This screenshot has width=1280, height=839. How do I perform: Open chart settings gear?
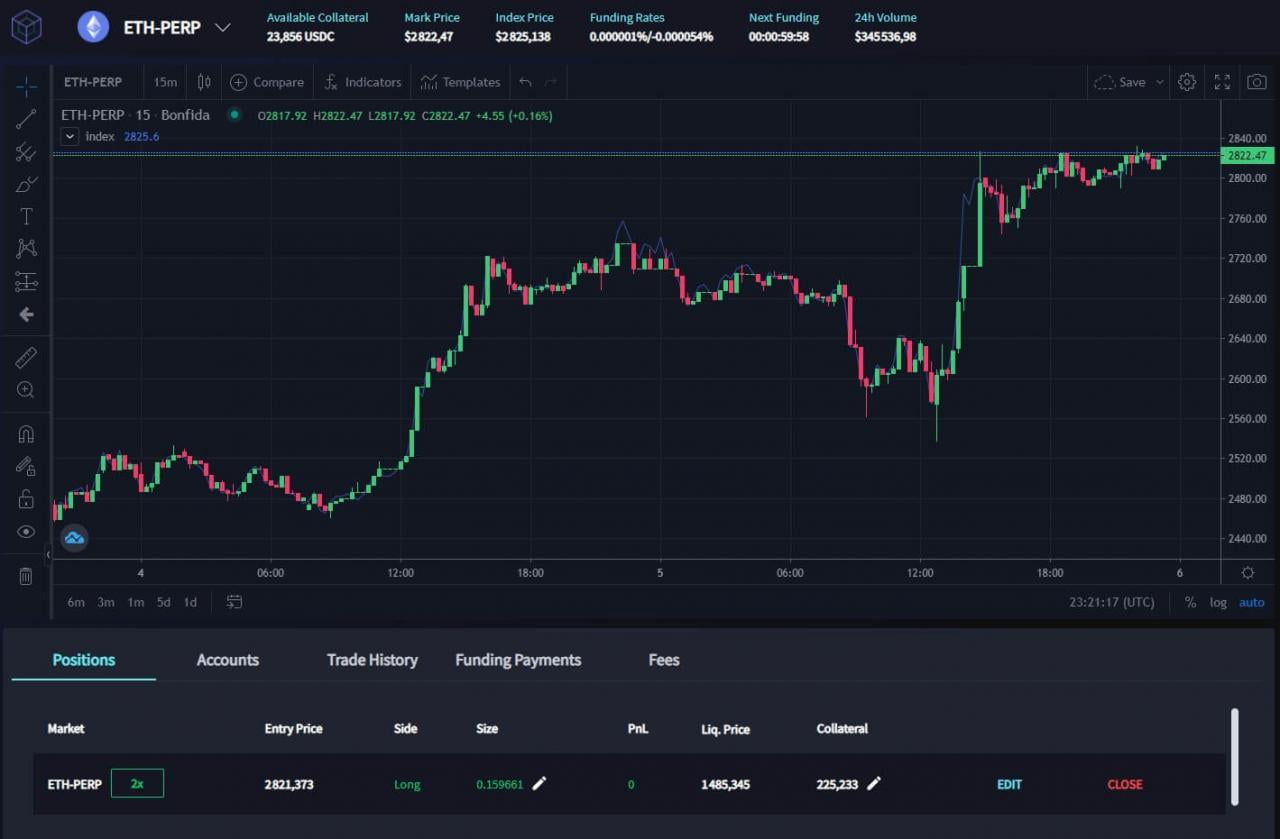(x=1187, y=82)
